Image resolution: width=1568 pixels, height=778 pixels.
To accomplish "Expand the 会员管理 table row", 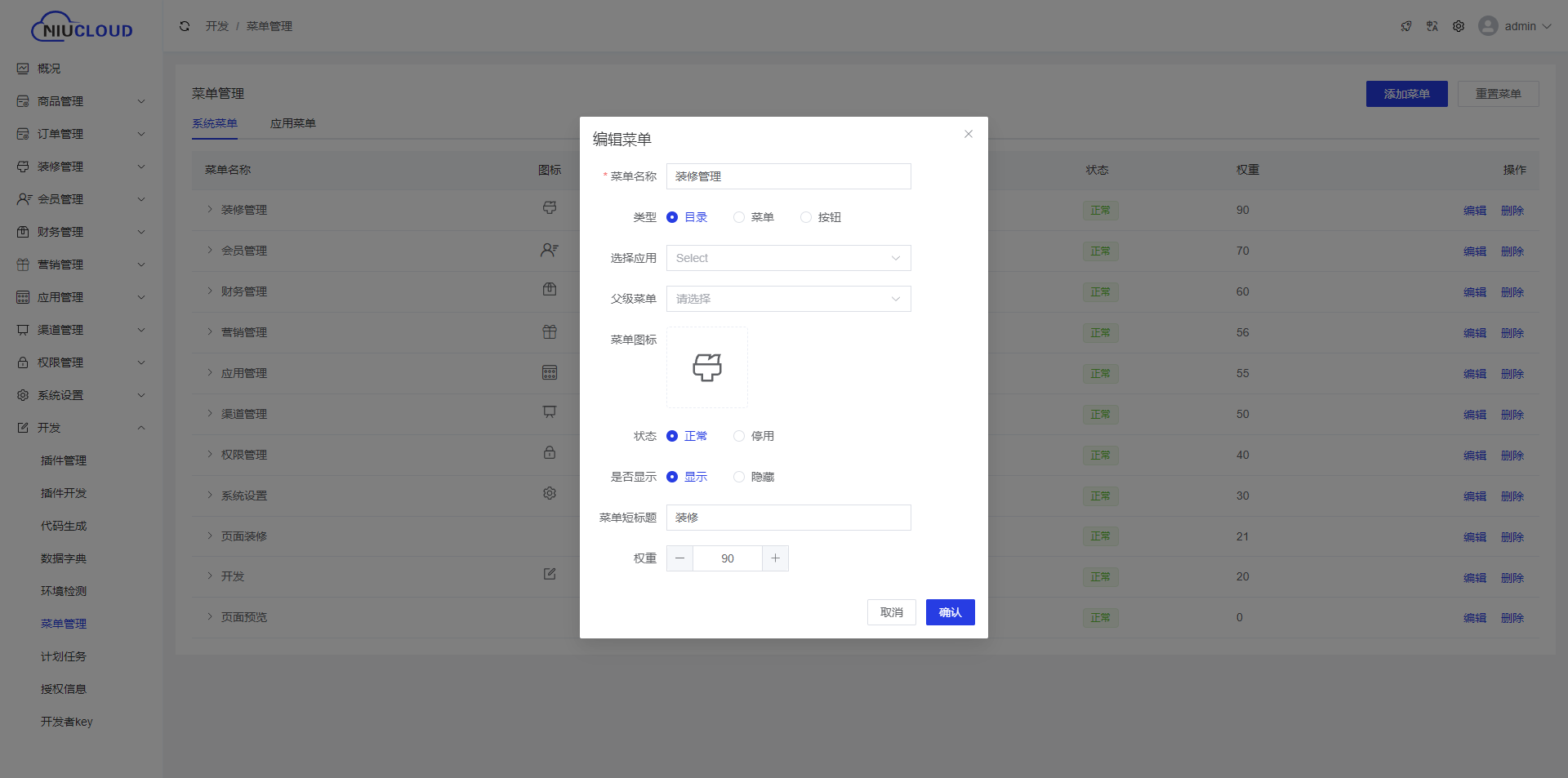I will click(x=210, y=250).
